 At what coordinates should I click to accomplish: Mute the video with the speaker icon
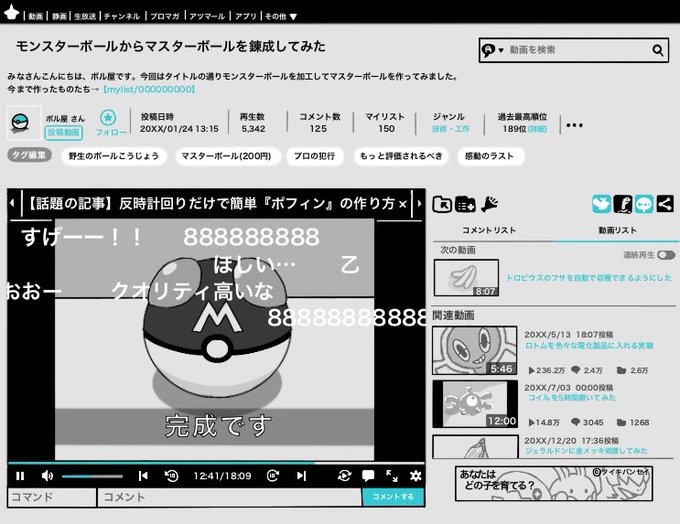(x=47, y=476)
